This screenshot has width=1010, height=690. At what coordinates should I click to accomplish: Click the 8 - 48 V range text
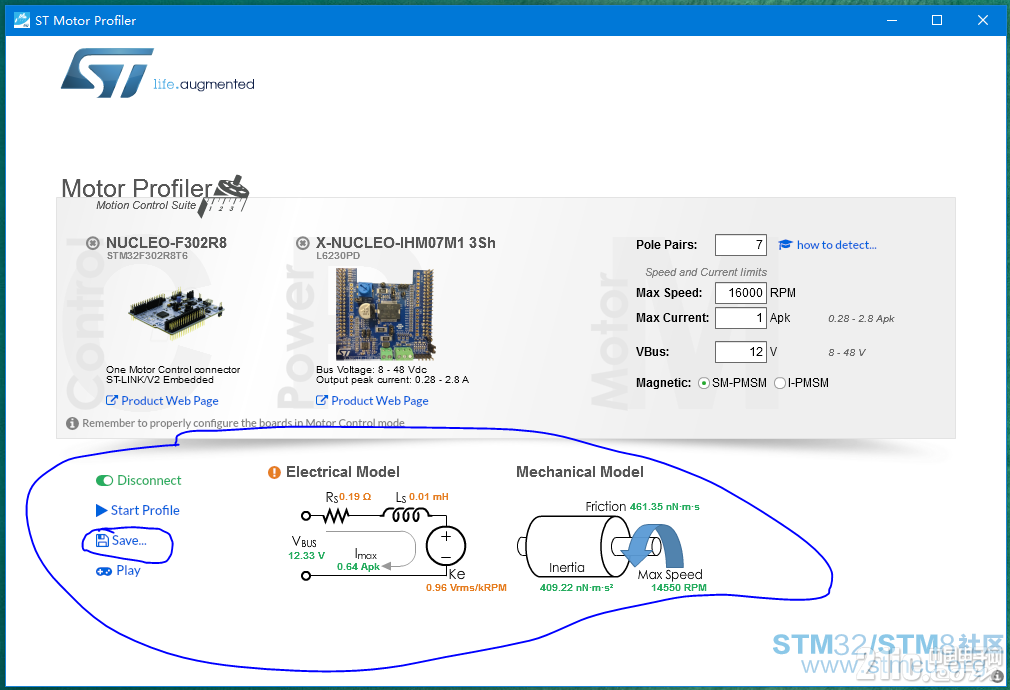(x=847, y=352)
